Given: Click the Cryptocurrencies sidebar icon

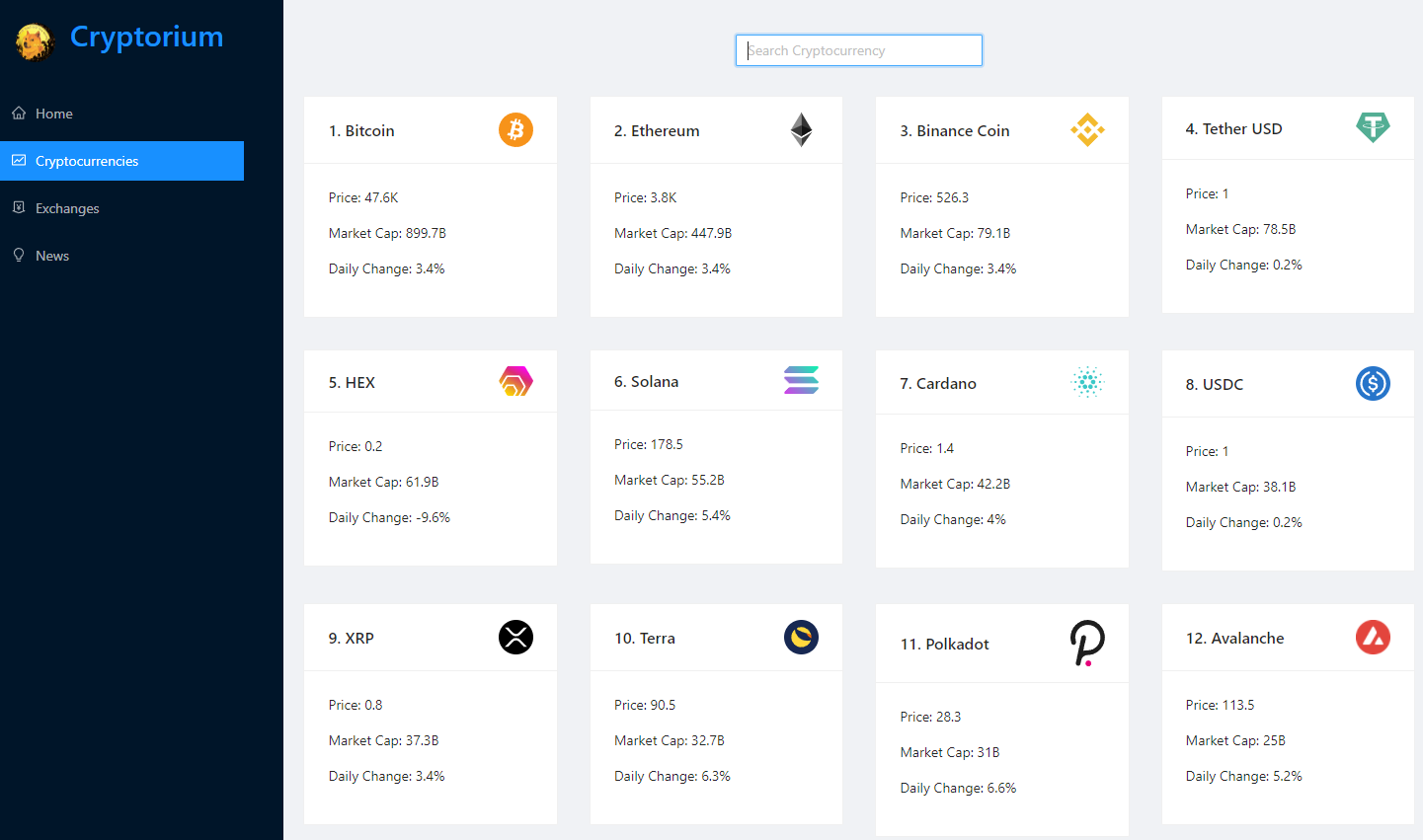Looking at the screenshot, I should click(x=17, y=160).
